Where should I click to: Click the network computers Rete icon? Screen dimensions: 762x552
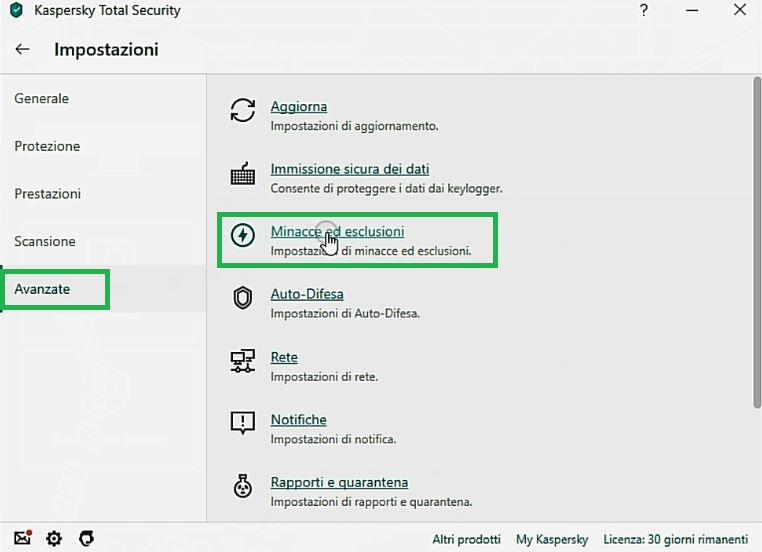point(242,361)
